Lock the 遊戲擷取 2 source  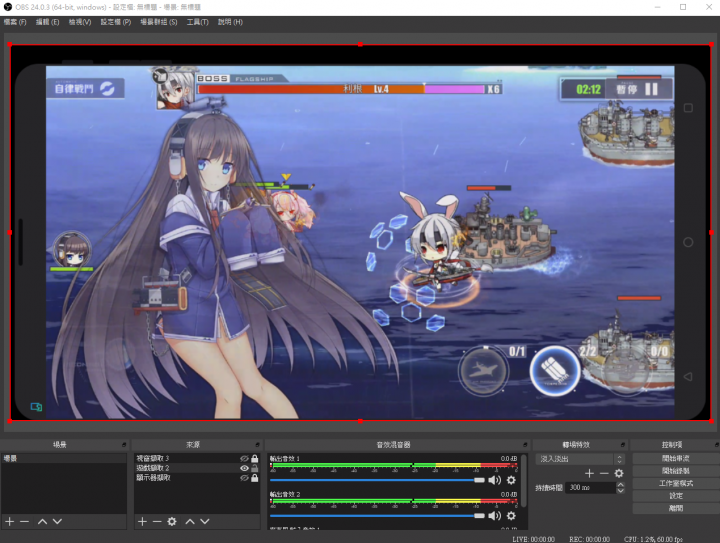click(x=254, y=468)
